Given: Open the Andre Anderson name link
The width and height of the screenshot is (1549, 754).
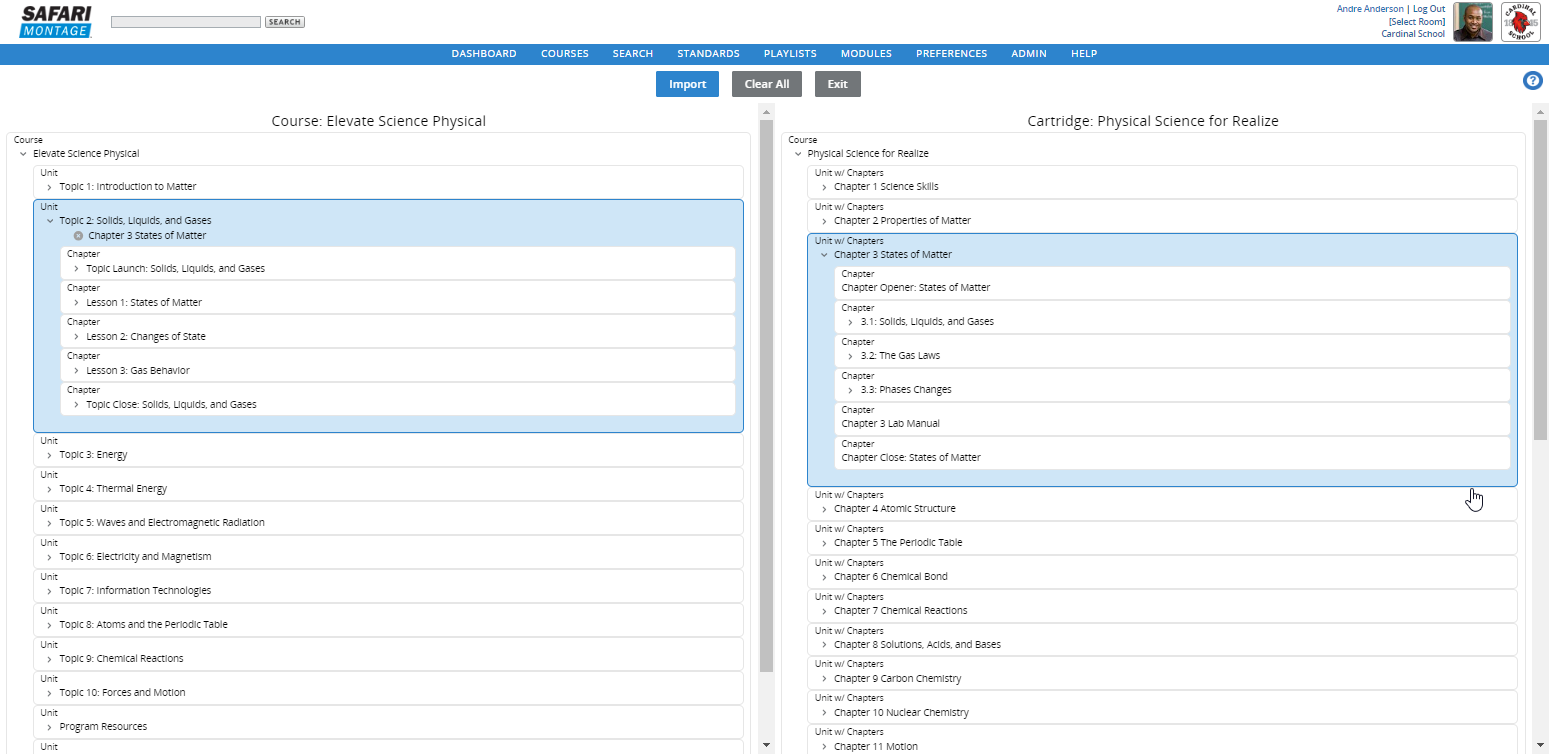Looking at the screenshot, I should click(1370, 9).
